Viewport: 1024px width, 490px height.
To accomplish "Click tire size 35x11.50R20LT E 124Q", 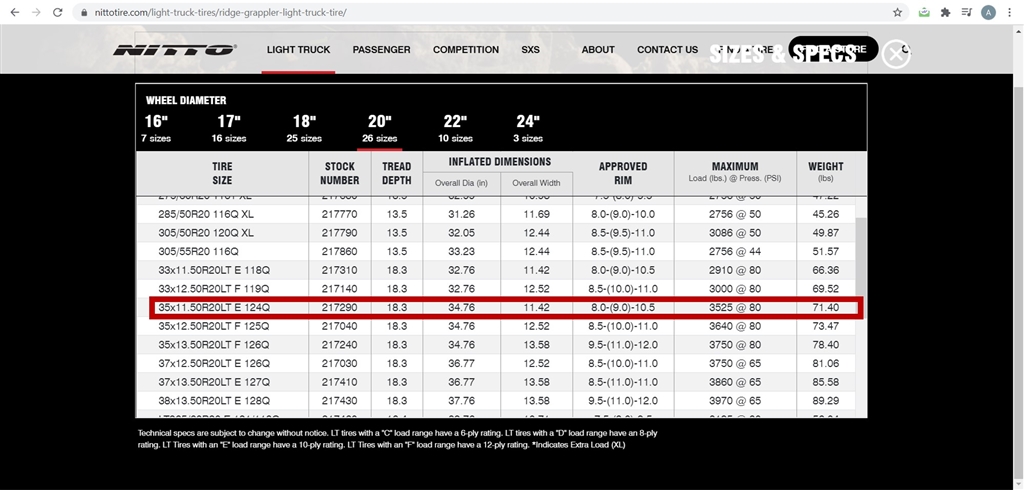I will coord(214,307).
